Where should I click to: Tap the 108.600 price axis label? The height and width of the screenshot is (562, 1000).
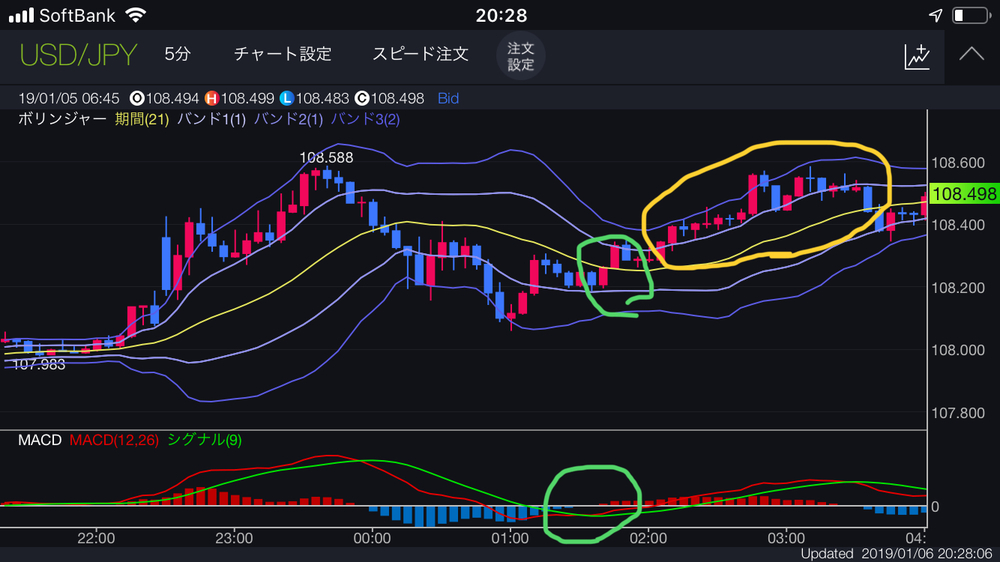958,163
